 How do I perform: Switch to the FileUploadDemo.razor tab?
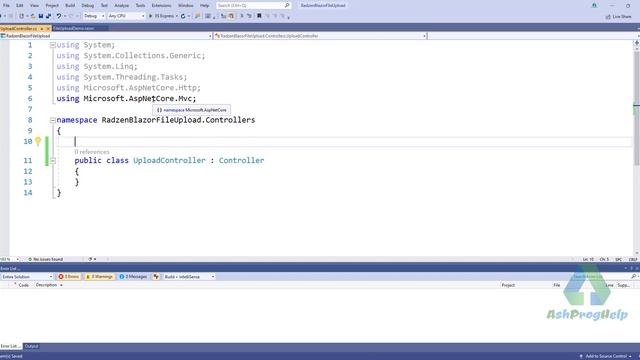(74, 29)
